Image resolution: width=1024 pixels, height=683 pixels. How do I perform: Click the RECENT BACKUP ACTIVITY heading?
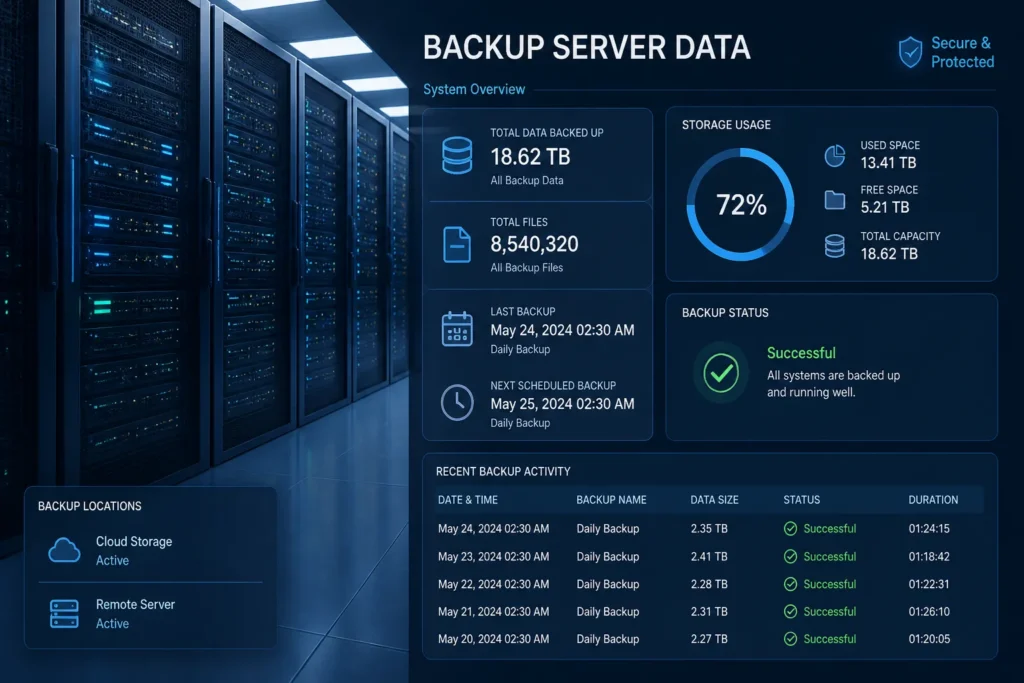pyautogui.click(x=503, y=471)
